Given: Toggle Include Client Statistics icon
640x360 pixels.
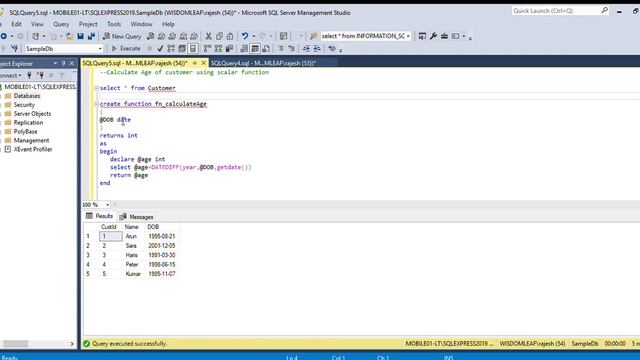Looking at the screenshot, I should coord(229,49).
